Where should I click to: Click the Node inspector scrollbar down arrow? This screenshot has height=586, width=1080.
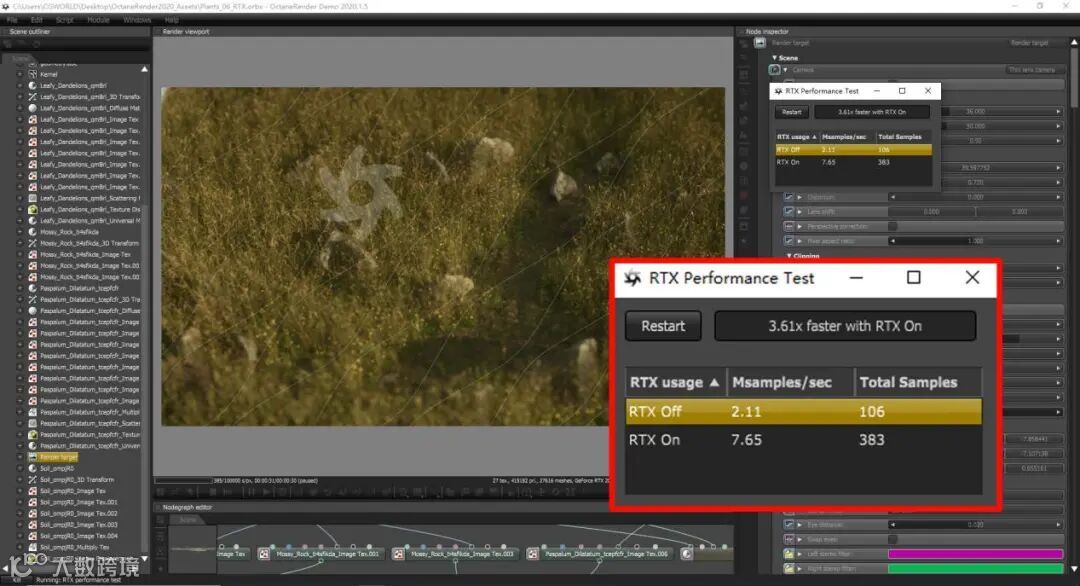(1074, 569)
